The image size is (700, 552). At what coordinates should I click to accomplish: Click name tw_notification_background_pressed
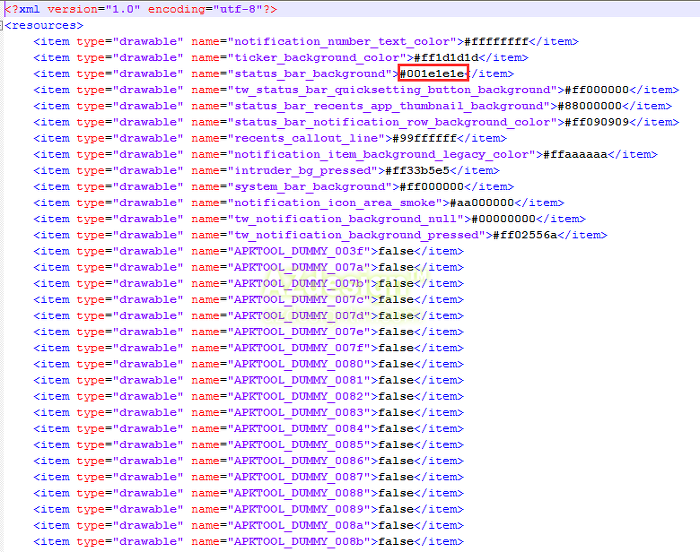(357, 234)
